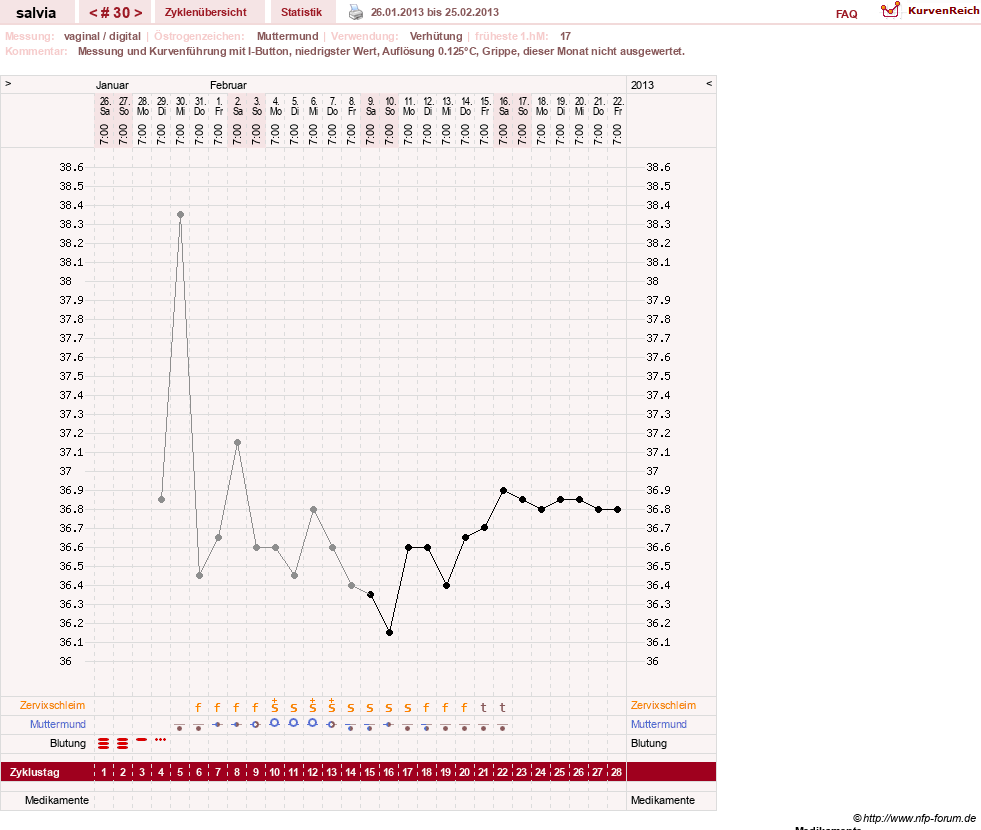Screen dimensions: 981x830
Task: Click the left Blutung row label
Action: click(x=68, y=743)
